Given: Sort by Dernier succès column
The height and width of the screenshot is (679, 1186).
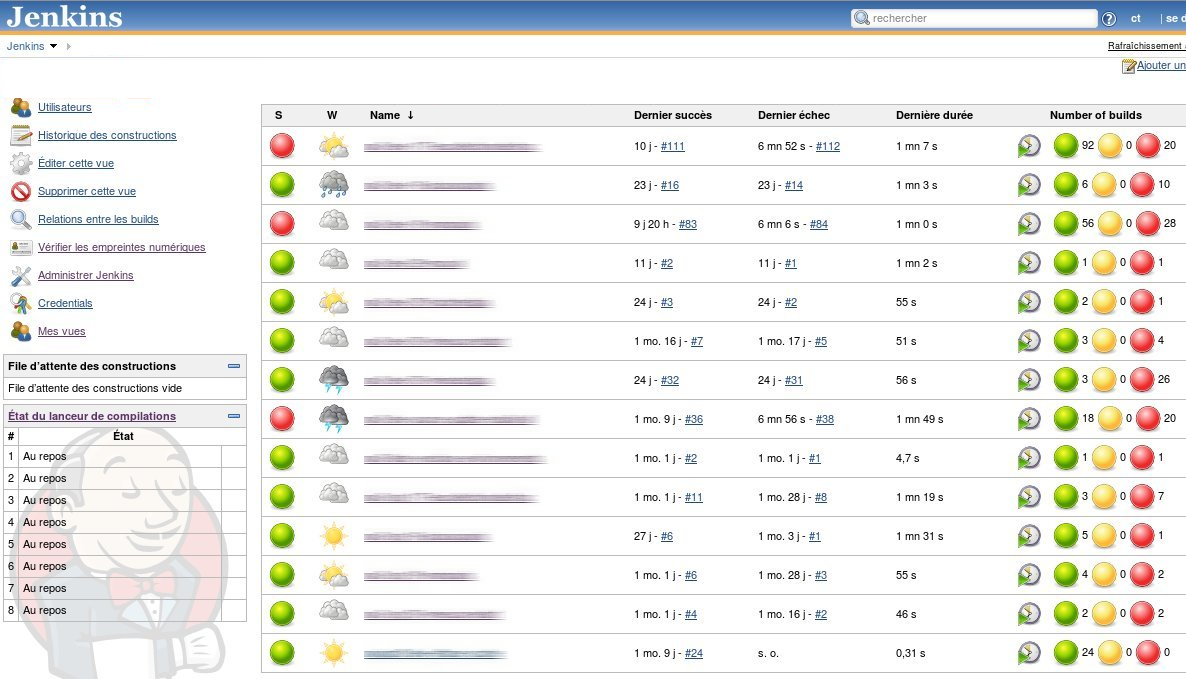Looking at the screenshot, I should point(672,115).
